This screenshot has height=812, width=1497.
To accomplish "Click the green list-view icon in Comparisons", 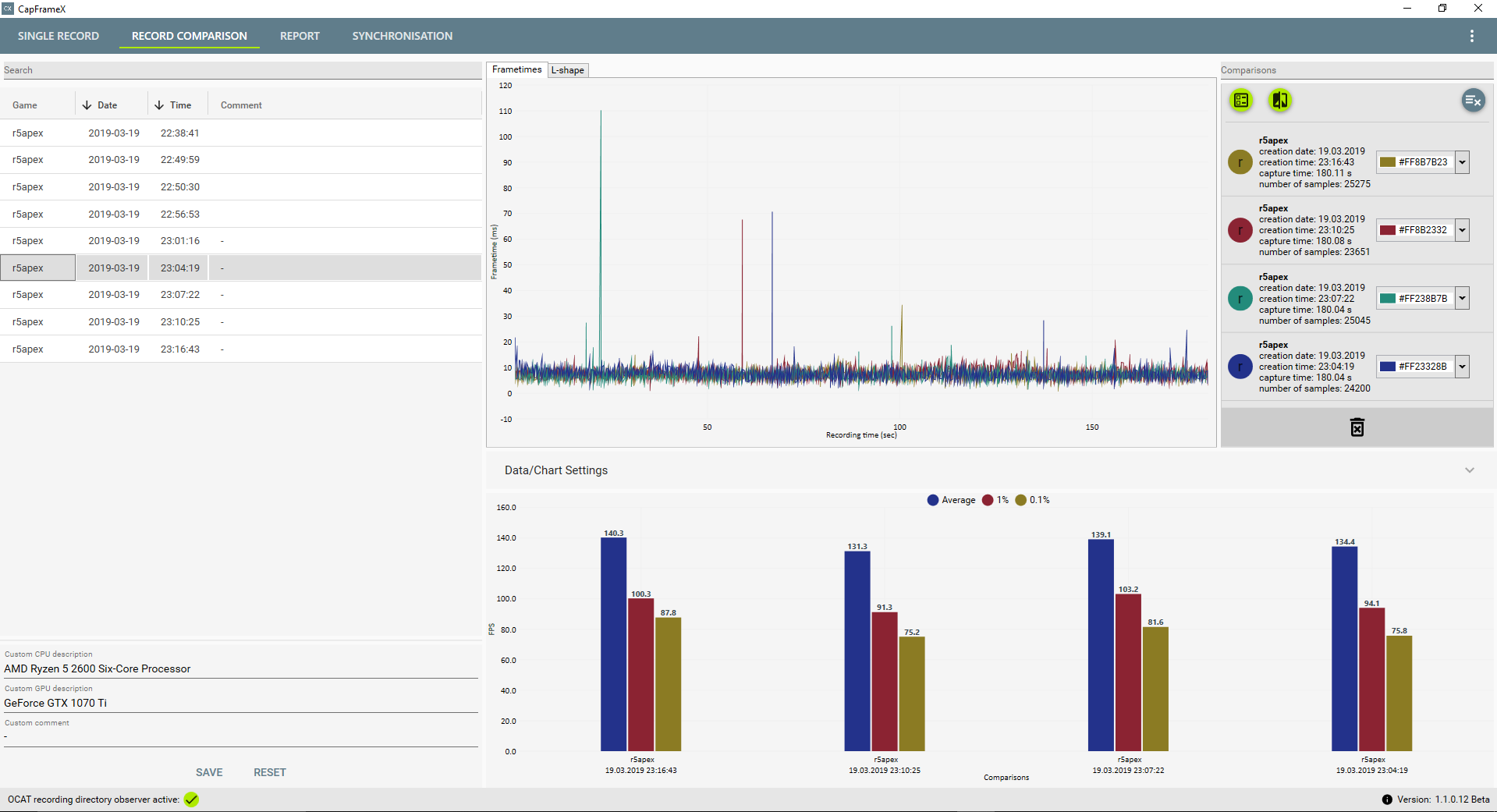I will tap(1241, 100).
